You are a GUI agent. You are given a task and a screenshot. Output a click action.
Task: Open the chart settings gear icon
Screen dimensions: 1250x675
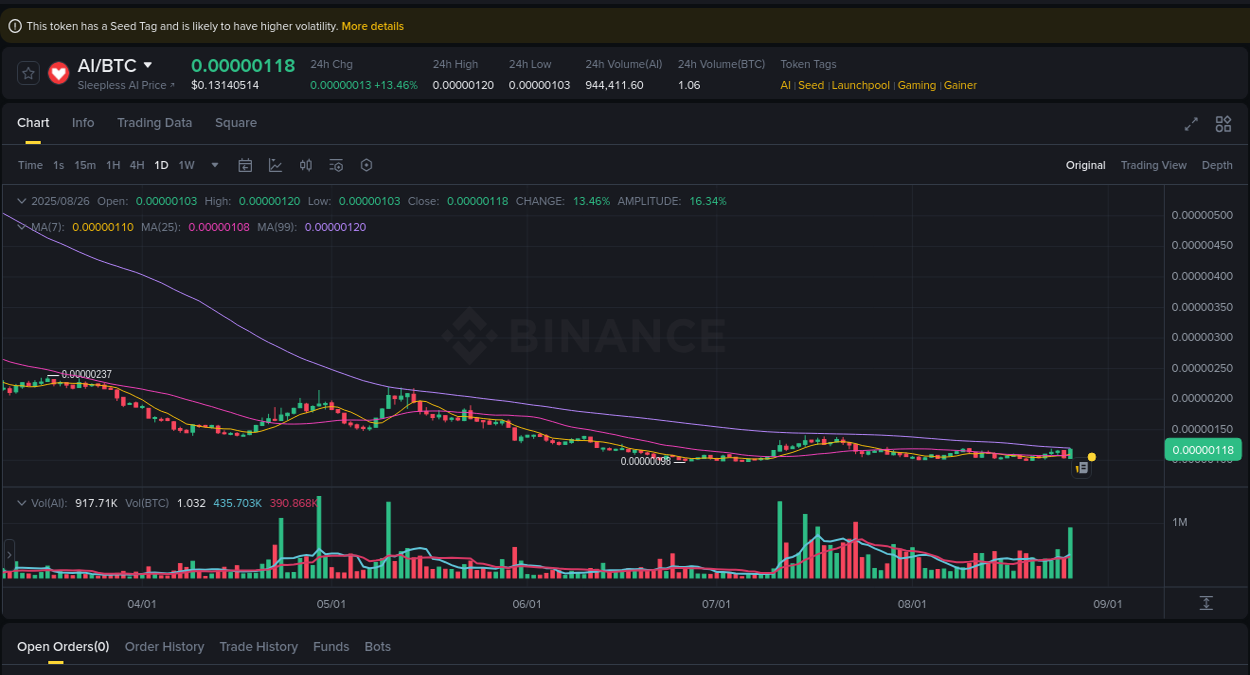tap(366, 165)
